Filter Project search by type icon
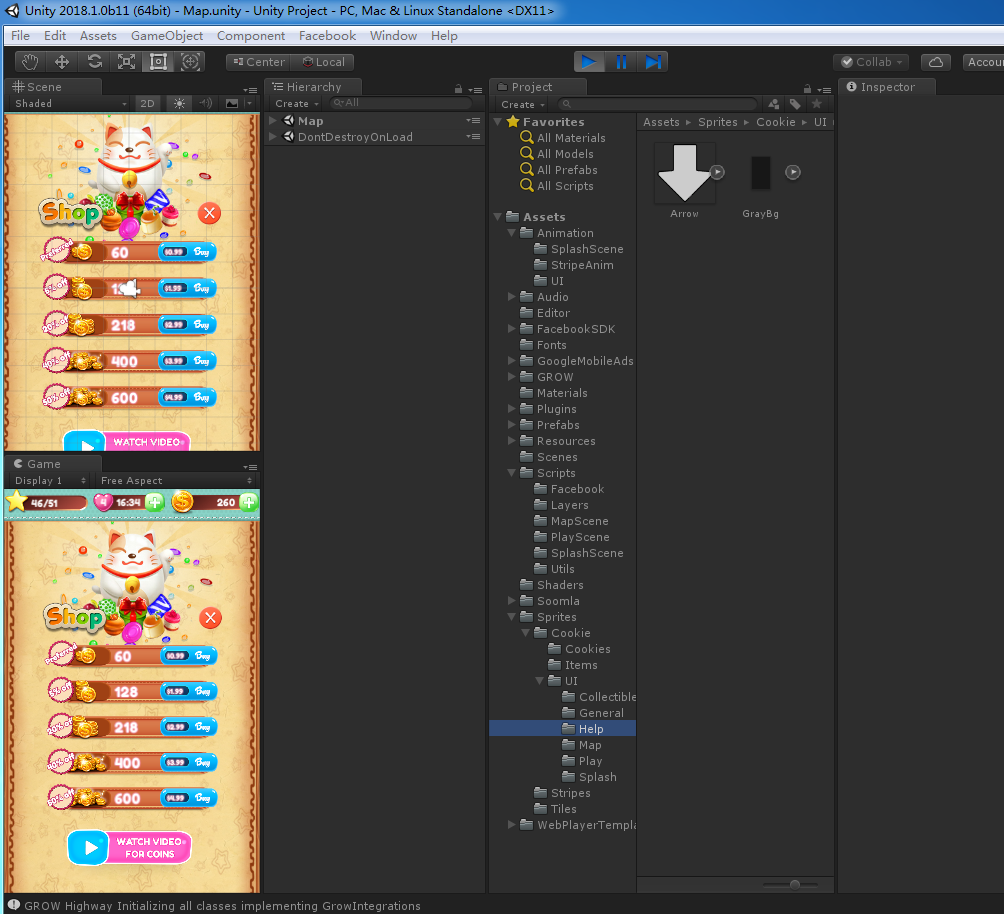Screen dimensions: 1004x914 pos(773,104)
